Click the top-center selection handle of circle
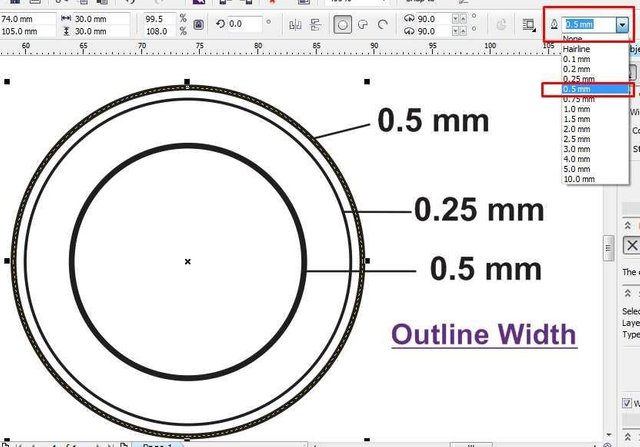Screen dimensions: 640x447 [187, 82]
